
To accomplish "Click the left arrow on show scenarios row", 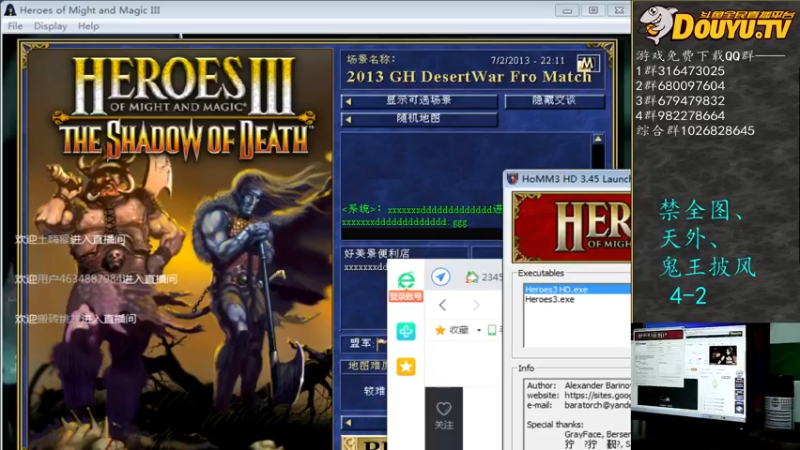I will pyautogui.click(x=348, y=101).
